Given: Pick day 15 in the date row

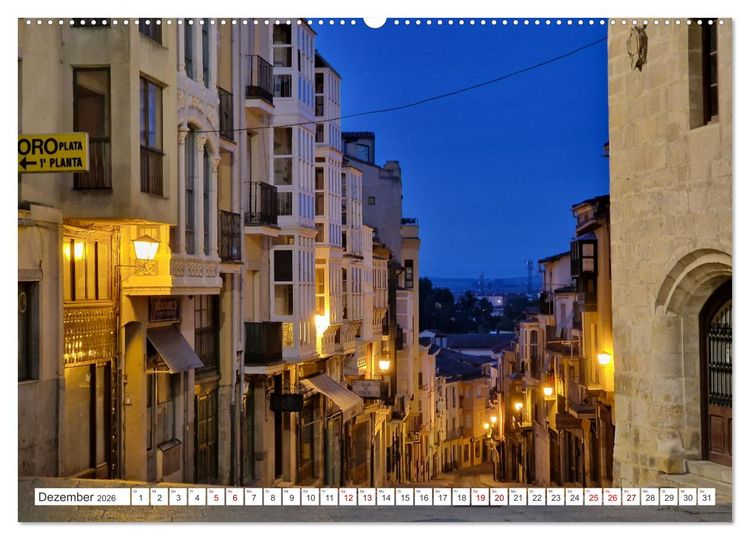Looking at the screenshot, I should coord(405,497).
